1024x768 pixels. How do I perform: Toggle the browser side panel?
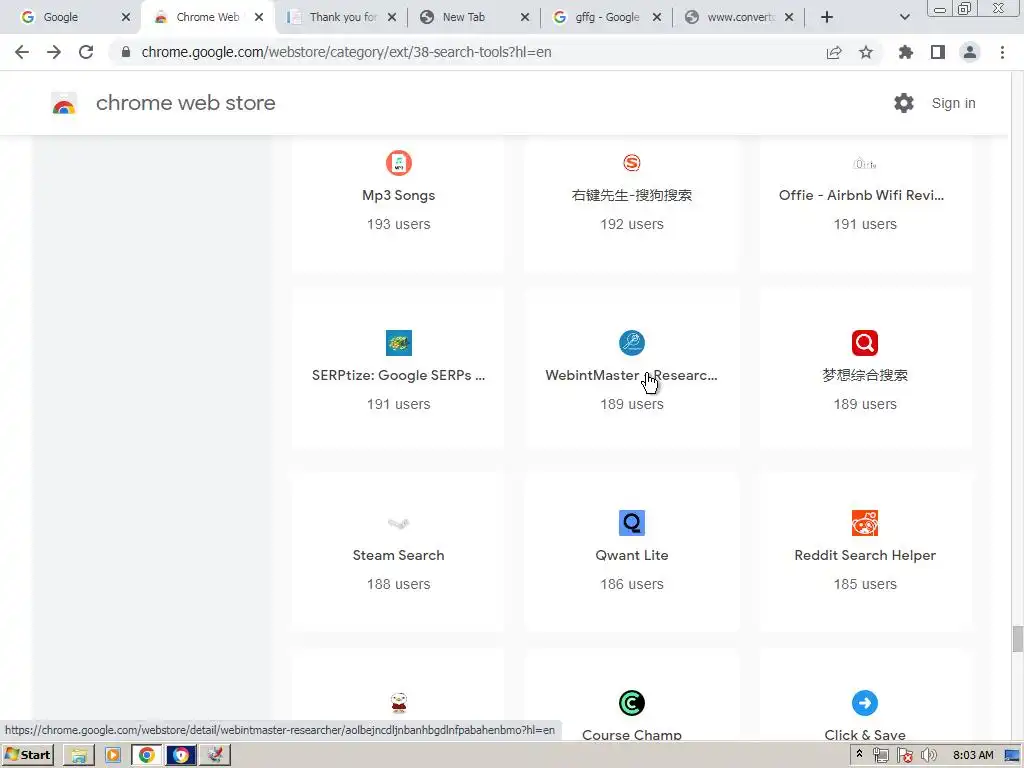click(938, 52)
